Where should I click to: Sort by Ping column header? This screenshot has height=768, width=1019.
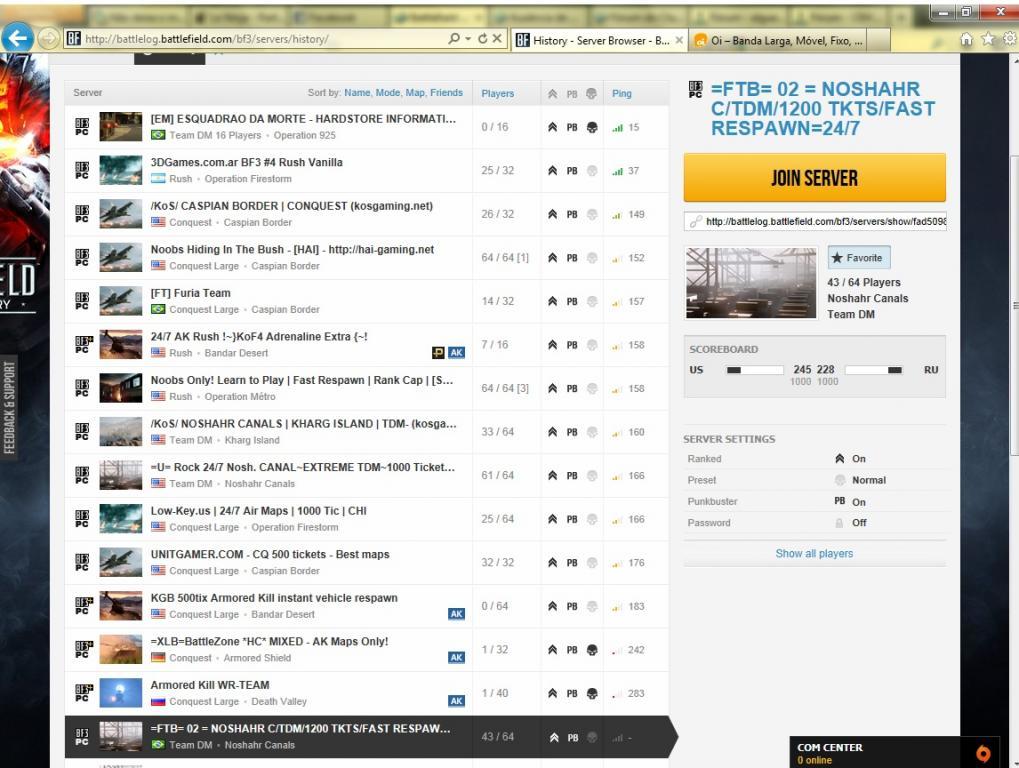pyautogui.click(x=621, y=94)
